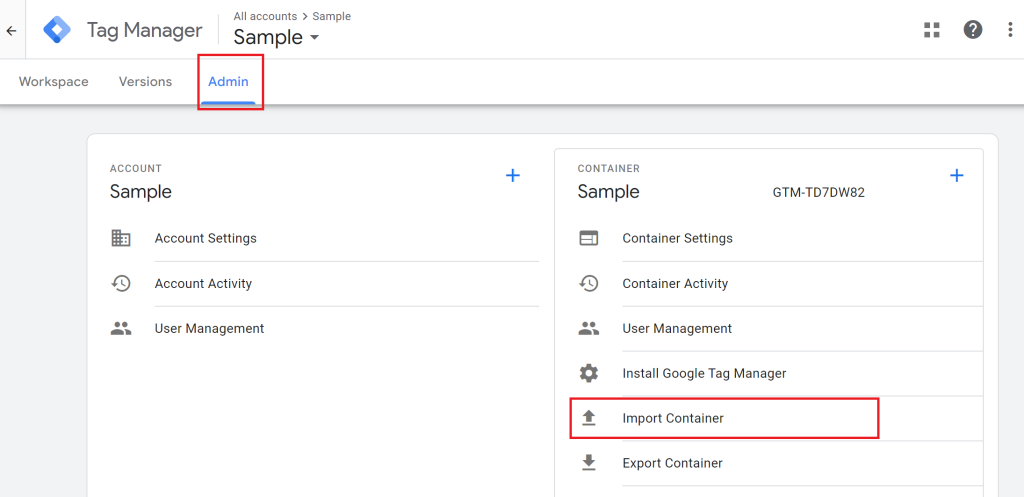Open Import Container
Screen dimensions: 1024x497
click(673, 418)
